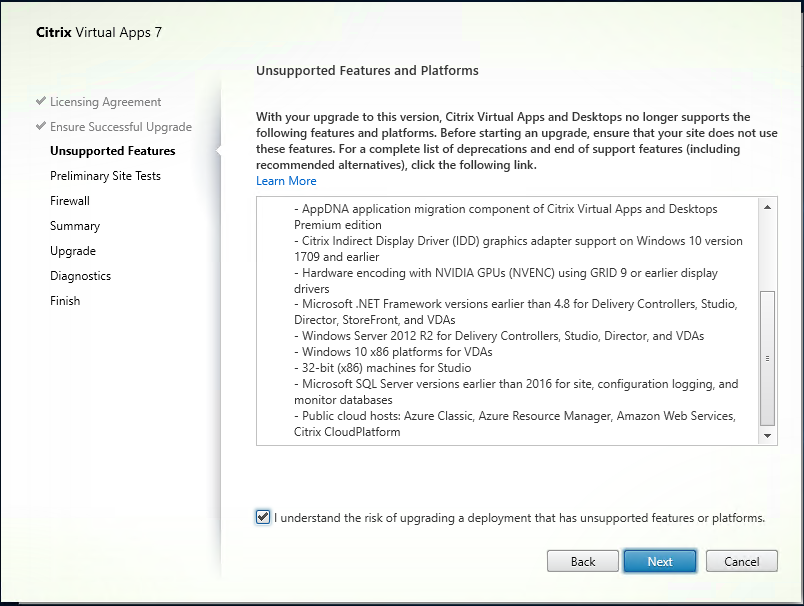Click the 'Hardware encoding with NVIDIA GPUs' entry
Viewport: 804px width, 606px height.
[x=506, y=280]
